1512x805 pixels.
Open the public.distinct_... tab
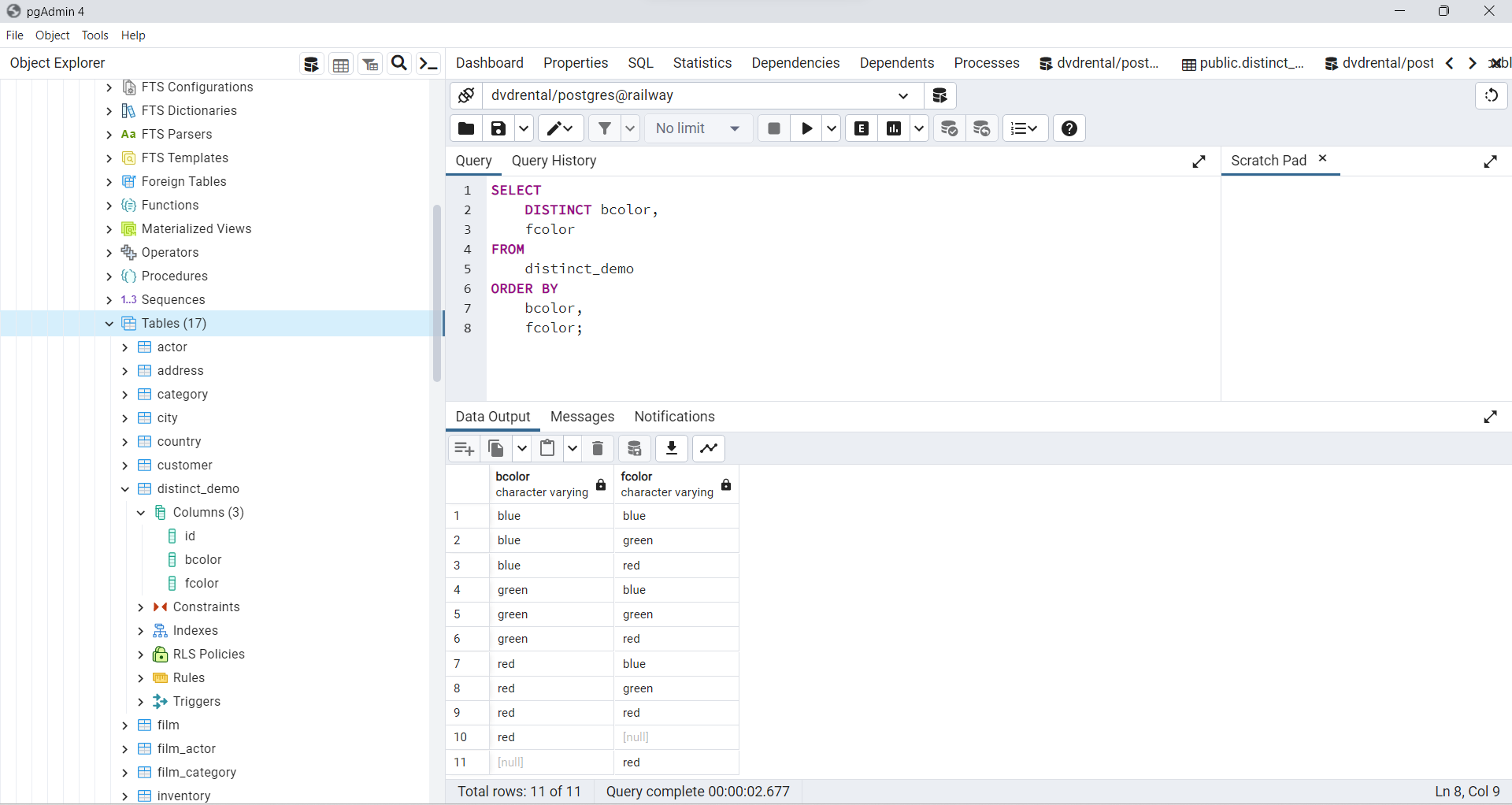click(x=1243, y=63)
